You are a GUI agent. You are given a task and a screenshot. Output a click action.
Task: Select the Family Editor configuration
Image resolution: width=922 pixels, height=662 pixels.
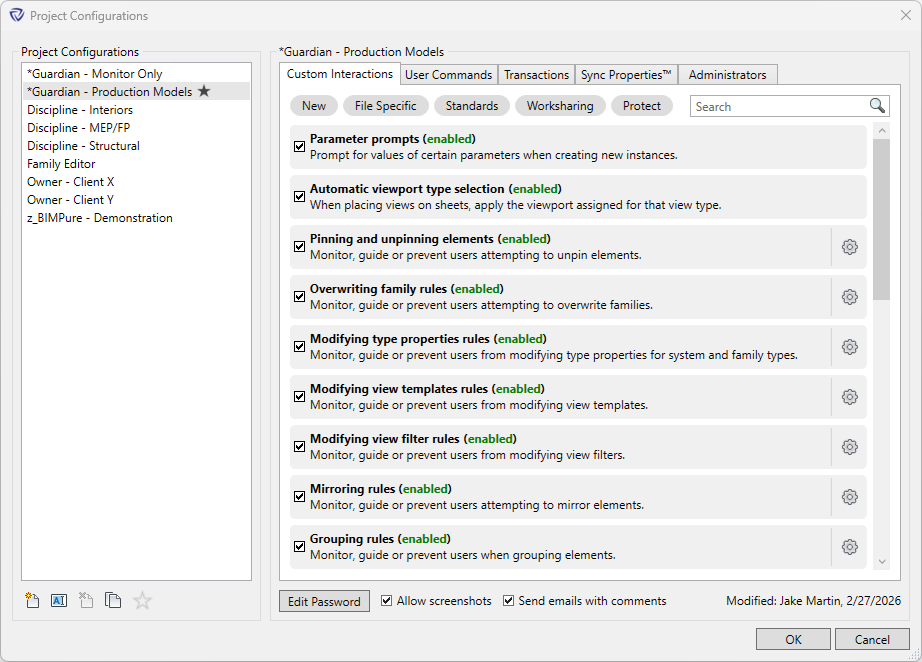[x=61, y=163]
